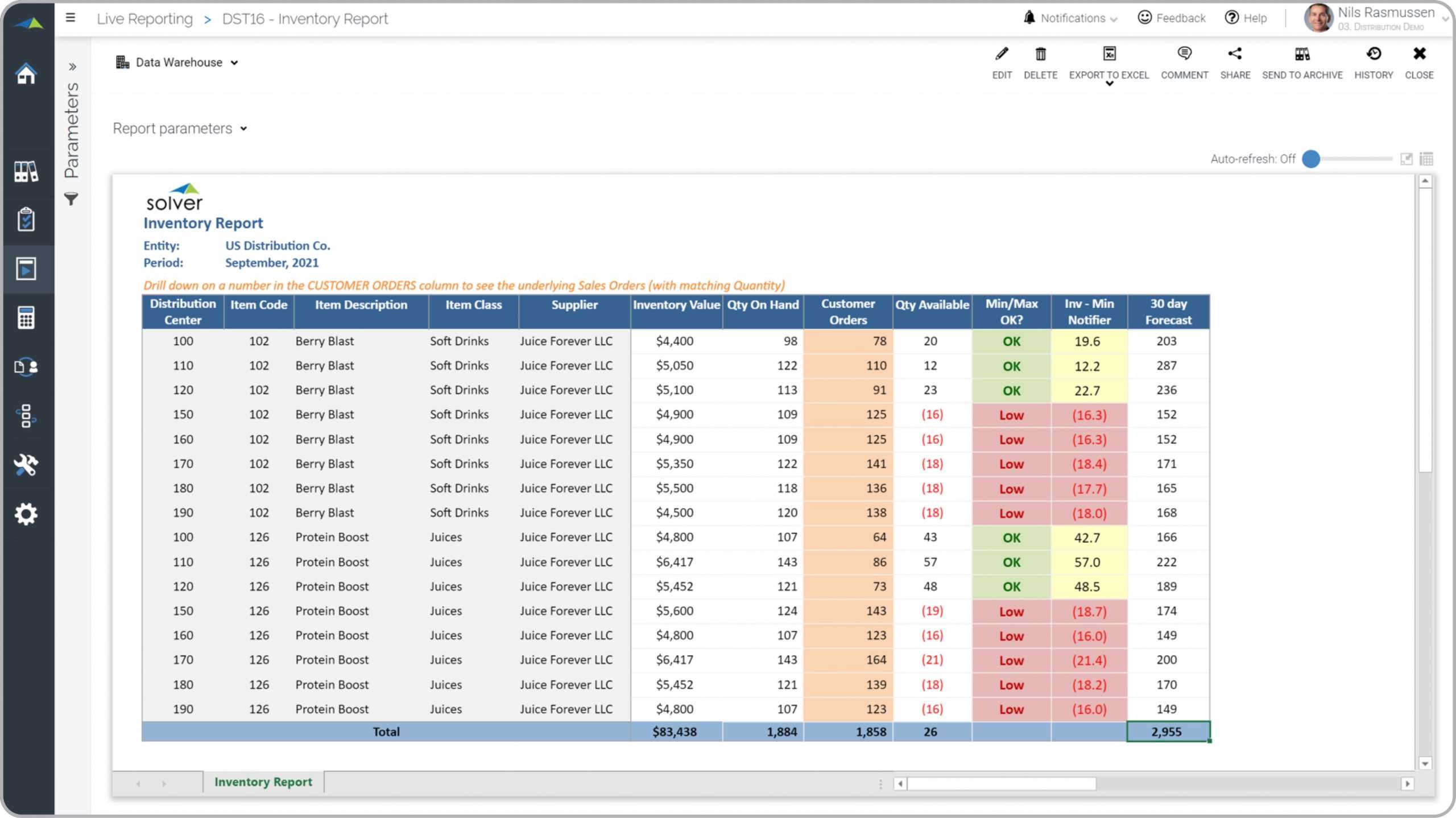Select the Inventory Report tab
Image resolution: width=1456 pixels, height=818 pixels.
(x=263, y=781)
